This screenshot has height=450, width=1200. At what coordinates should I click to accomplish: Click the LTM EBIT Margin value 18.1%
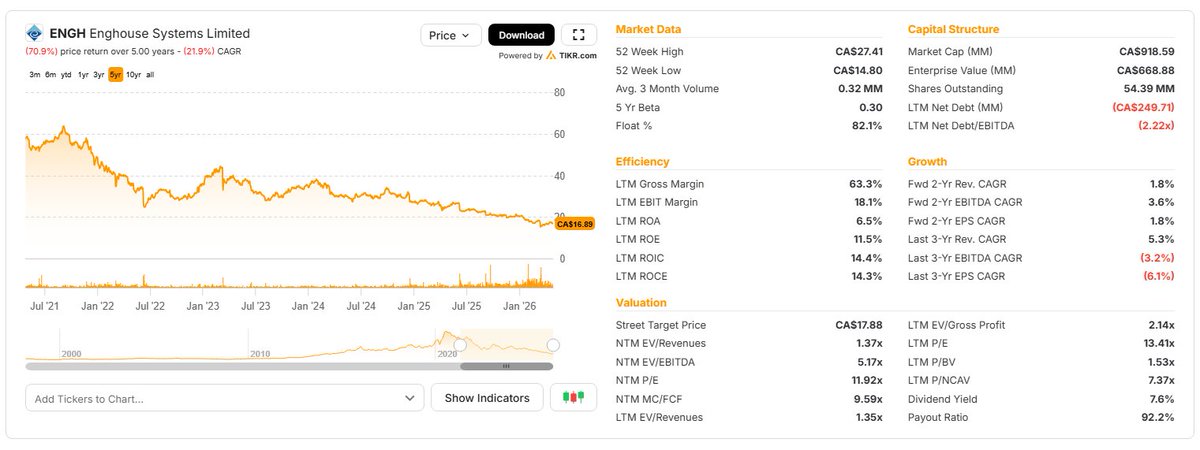[866, 202]
